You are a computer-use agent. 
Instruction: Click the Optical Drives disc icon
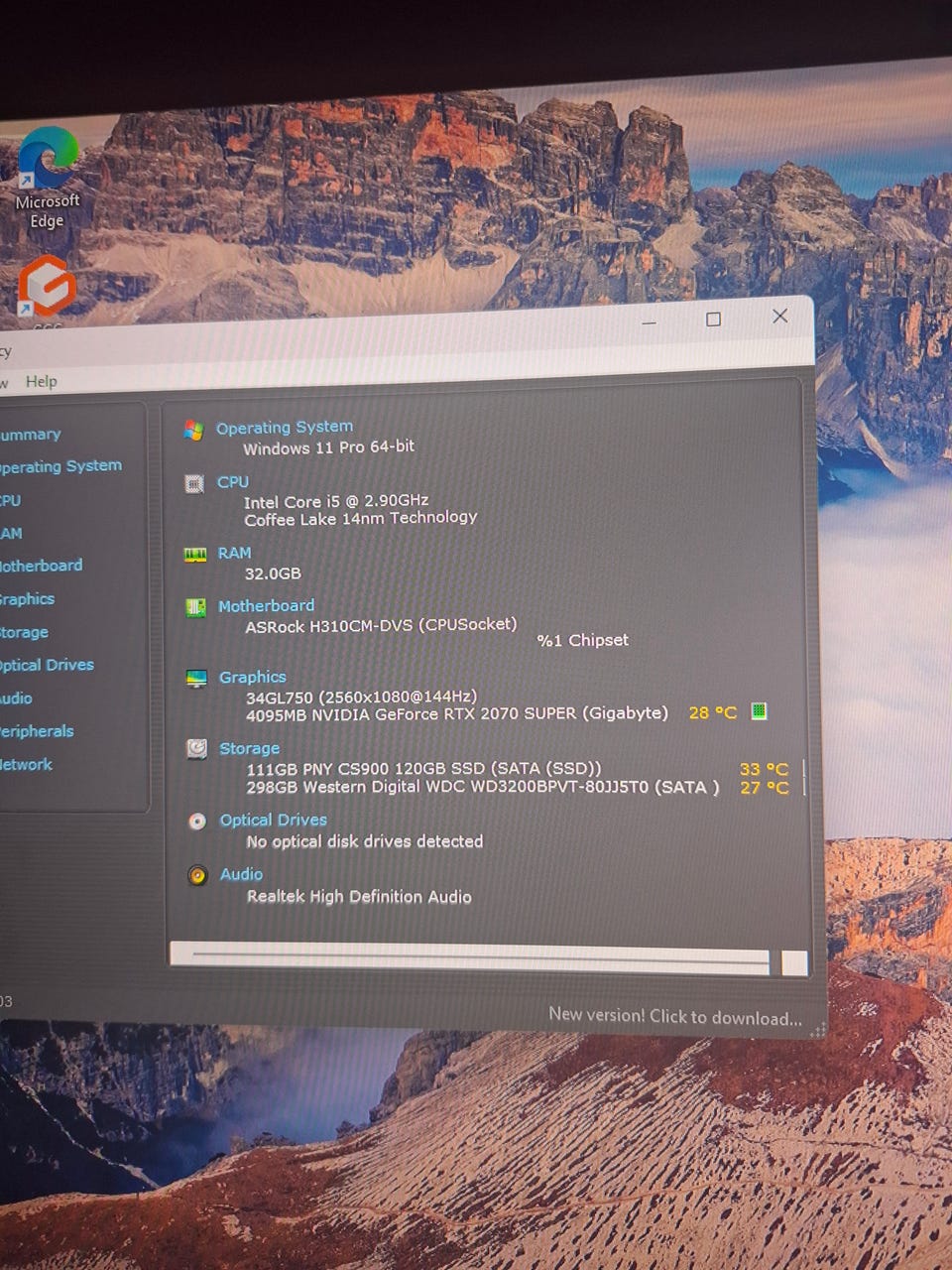click(197, 822)
